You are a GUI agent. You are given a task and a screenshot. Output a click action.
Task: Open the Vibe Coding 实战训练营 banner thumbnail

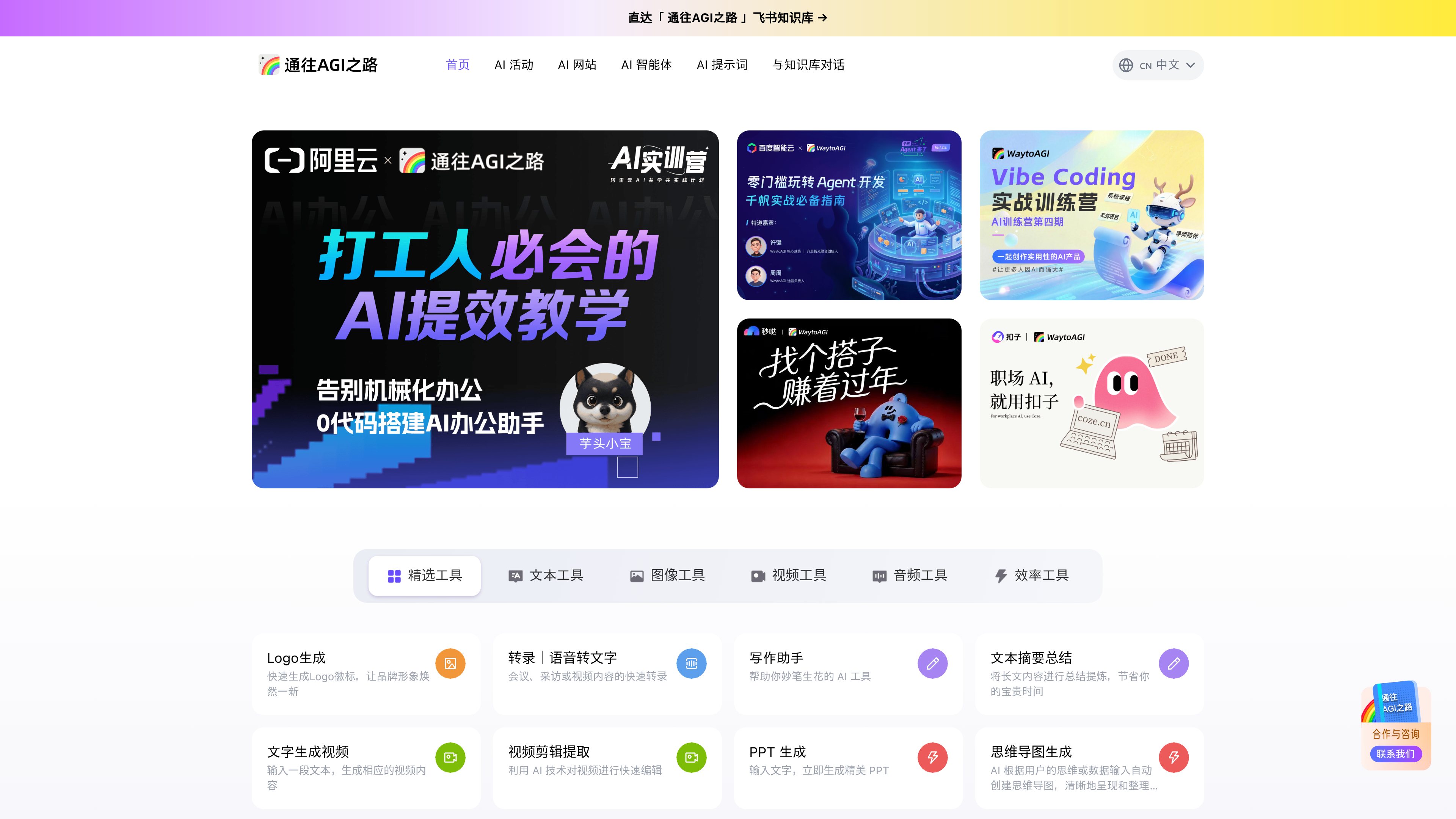coord(1092,215)
